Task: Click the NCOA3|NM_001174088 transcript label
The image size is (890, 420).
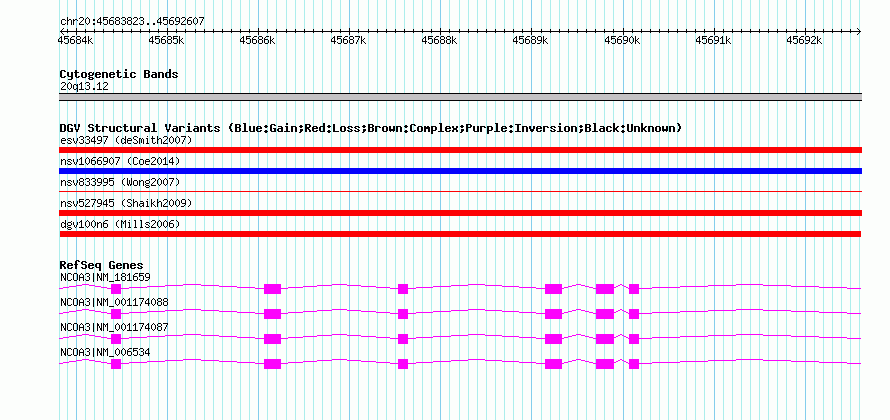Action: (x=114, y=303)
